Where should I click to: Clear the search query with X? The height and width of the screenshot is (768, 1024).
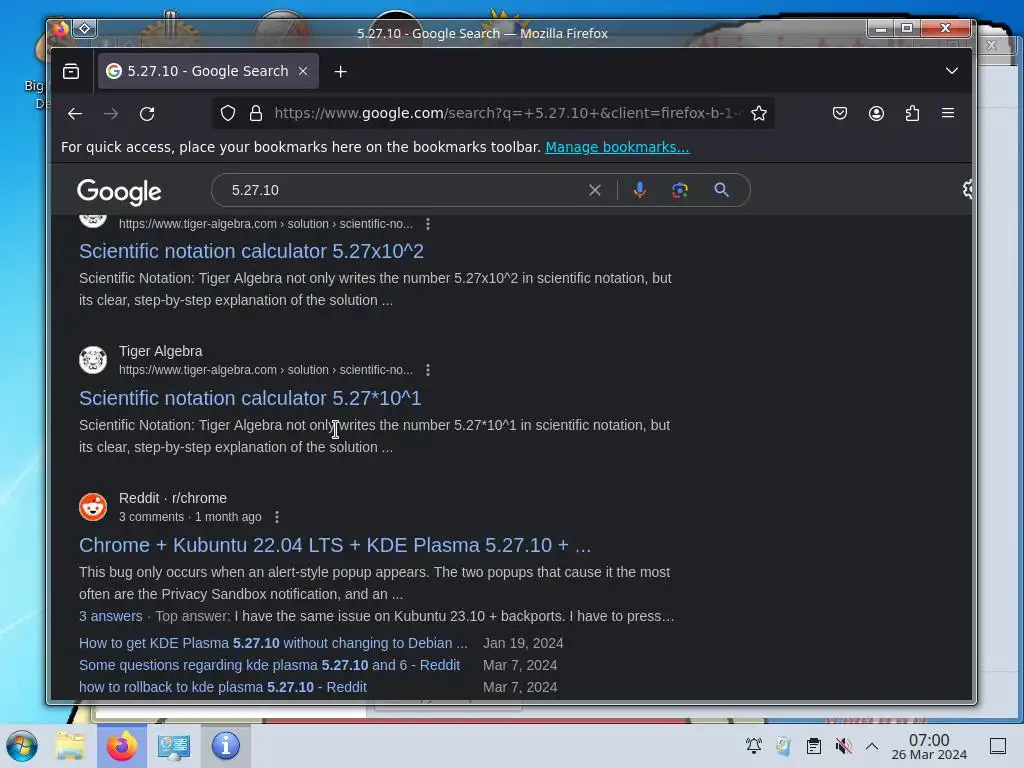tap(594, 190)
